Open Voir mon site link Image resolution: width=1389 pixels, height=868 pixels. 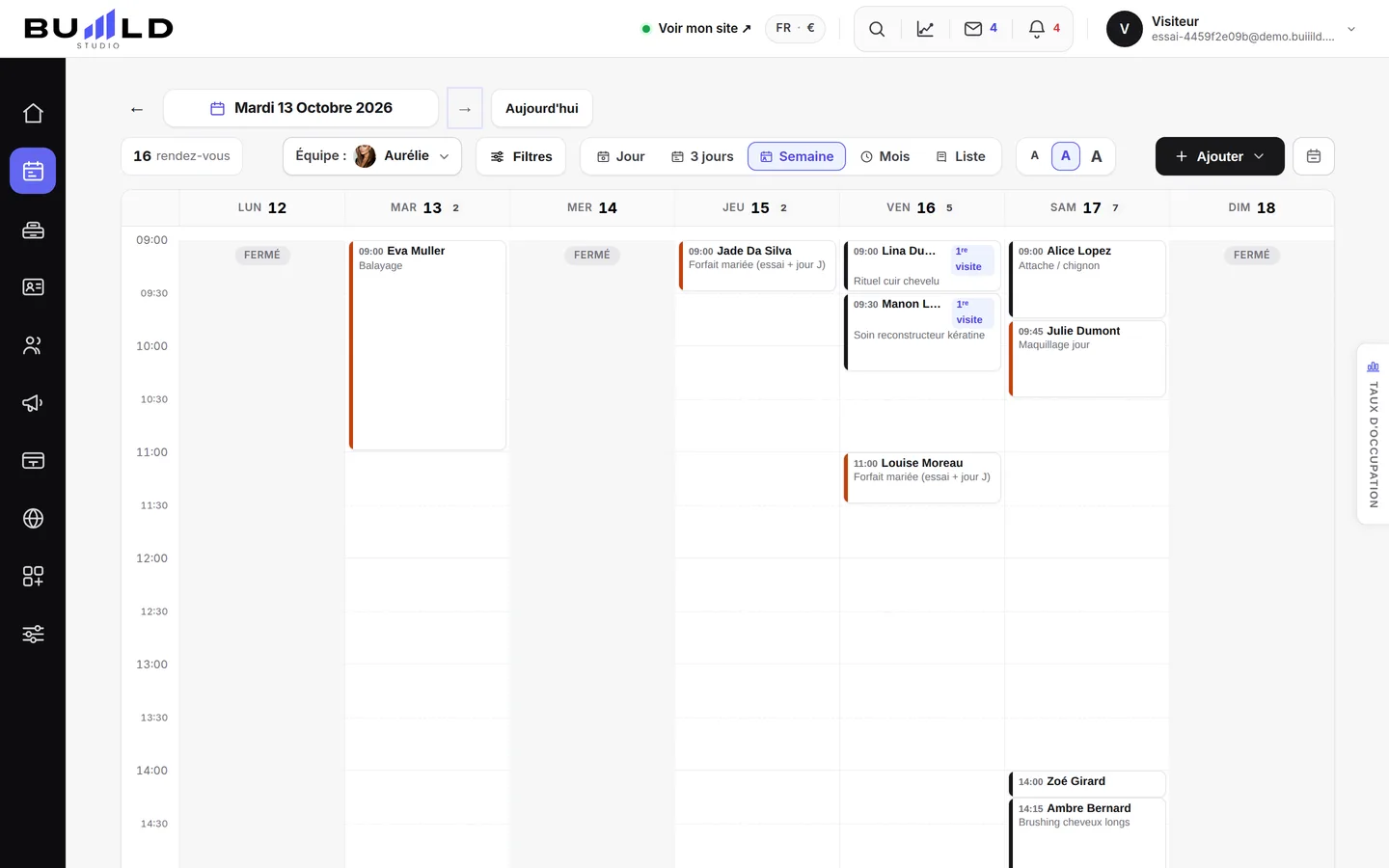click(x=696, y=29)
